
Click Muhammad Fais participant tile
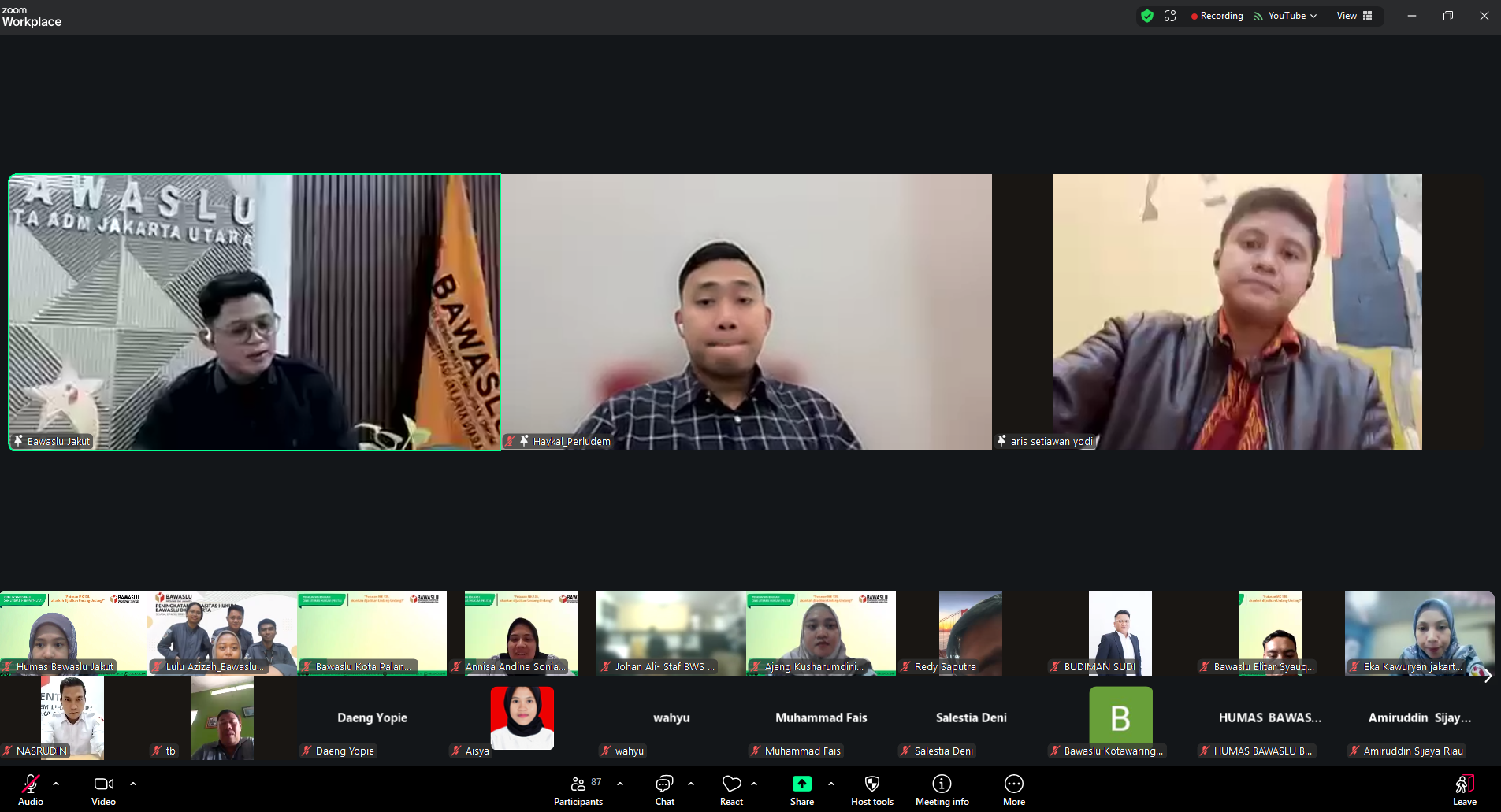pyautogui.click(x=821, y=718)
